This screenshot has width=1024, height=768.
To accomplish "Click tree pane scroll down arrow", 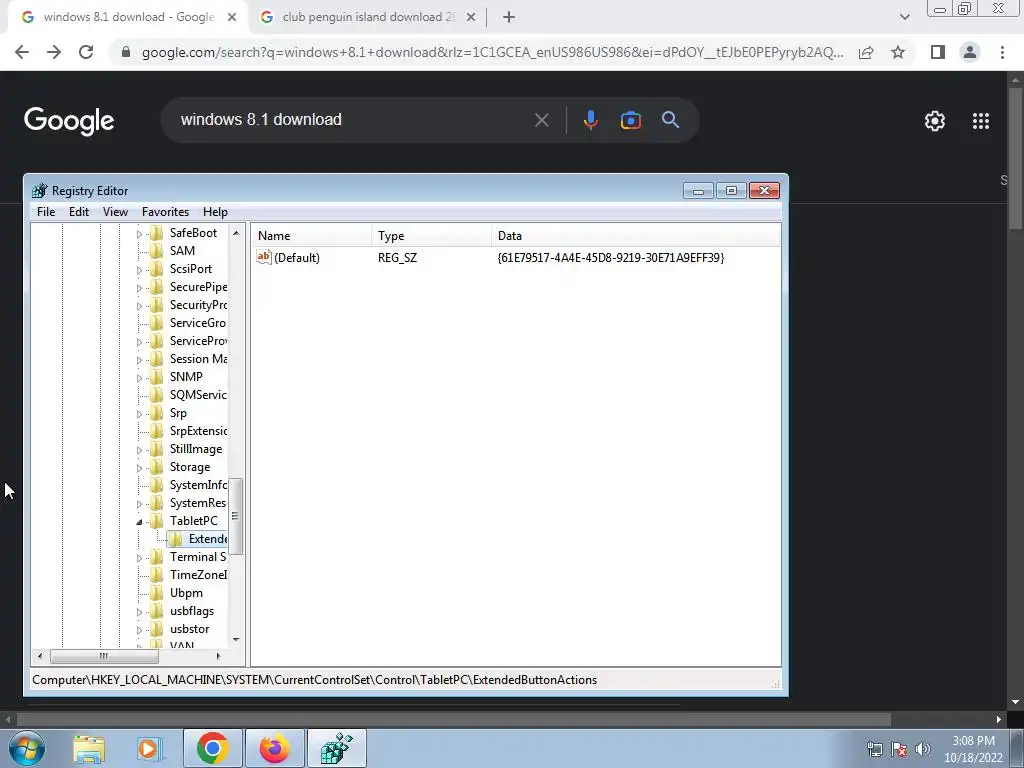I will 236,639.
